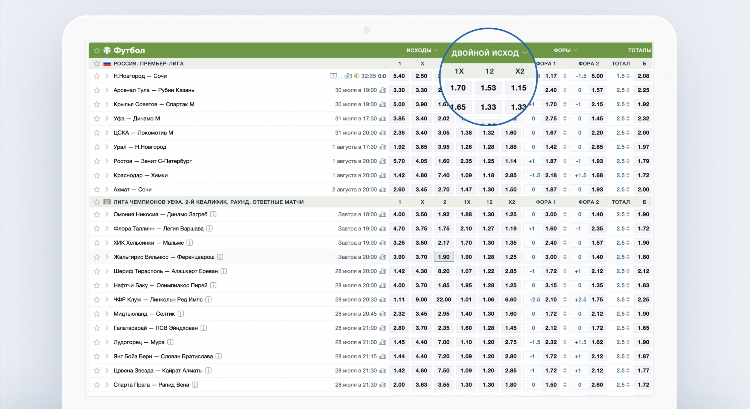Open the Исходы column dropdown

(422, 50)
